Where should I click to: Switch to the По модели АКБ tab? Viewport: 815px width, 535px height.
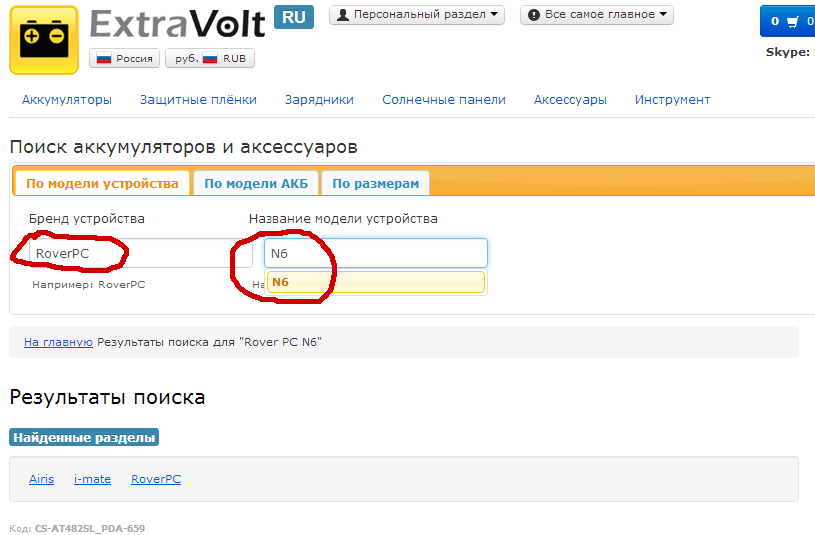(256, 184)
